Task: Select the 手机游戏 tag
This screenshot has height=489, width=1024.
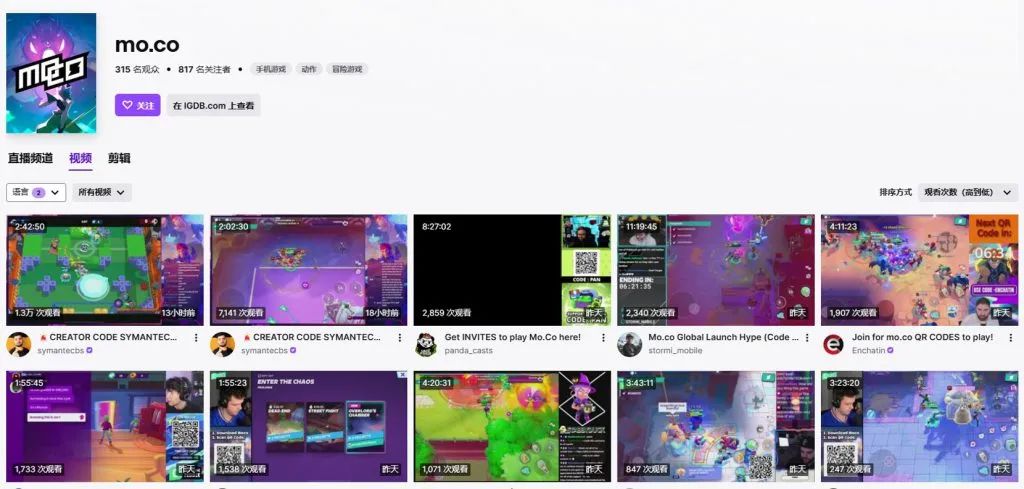Action: coord(270,69)
